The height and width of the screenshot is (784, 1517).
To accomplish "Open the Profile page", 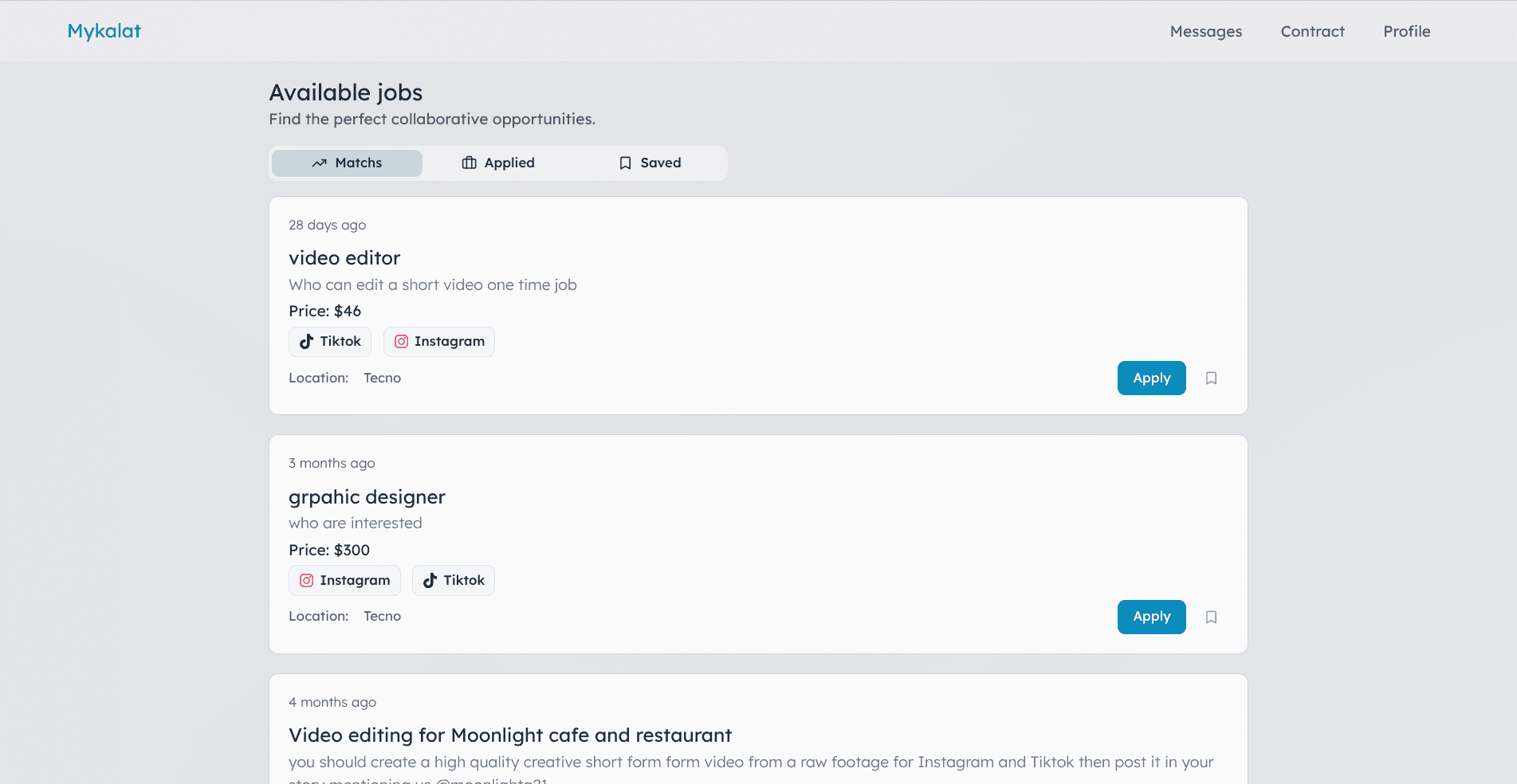I will tap(1406, 32).
